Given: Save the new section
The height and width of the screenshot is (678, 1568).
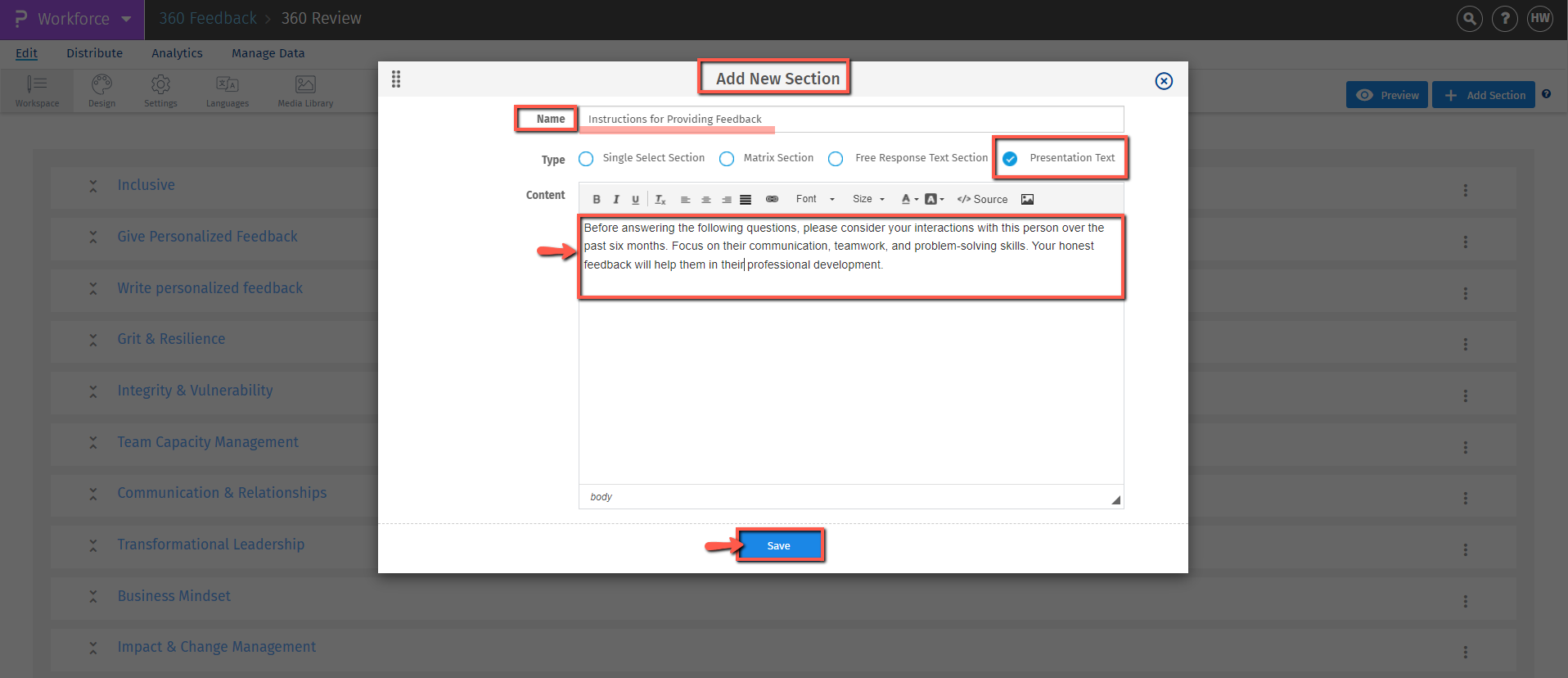Looking at the screenshot, I should pyautogui.click(x=779, y=546).
